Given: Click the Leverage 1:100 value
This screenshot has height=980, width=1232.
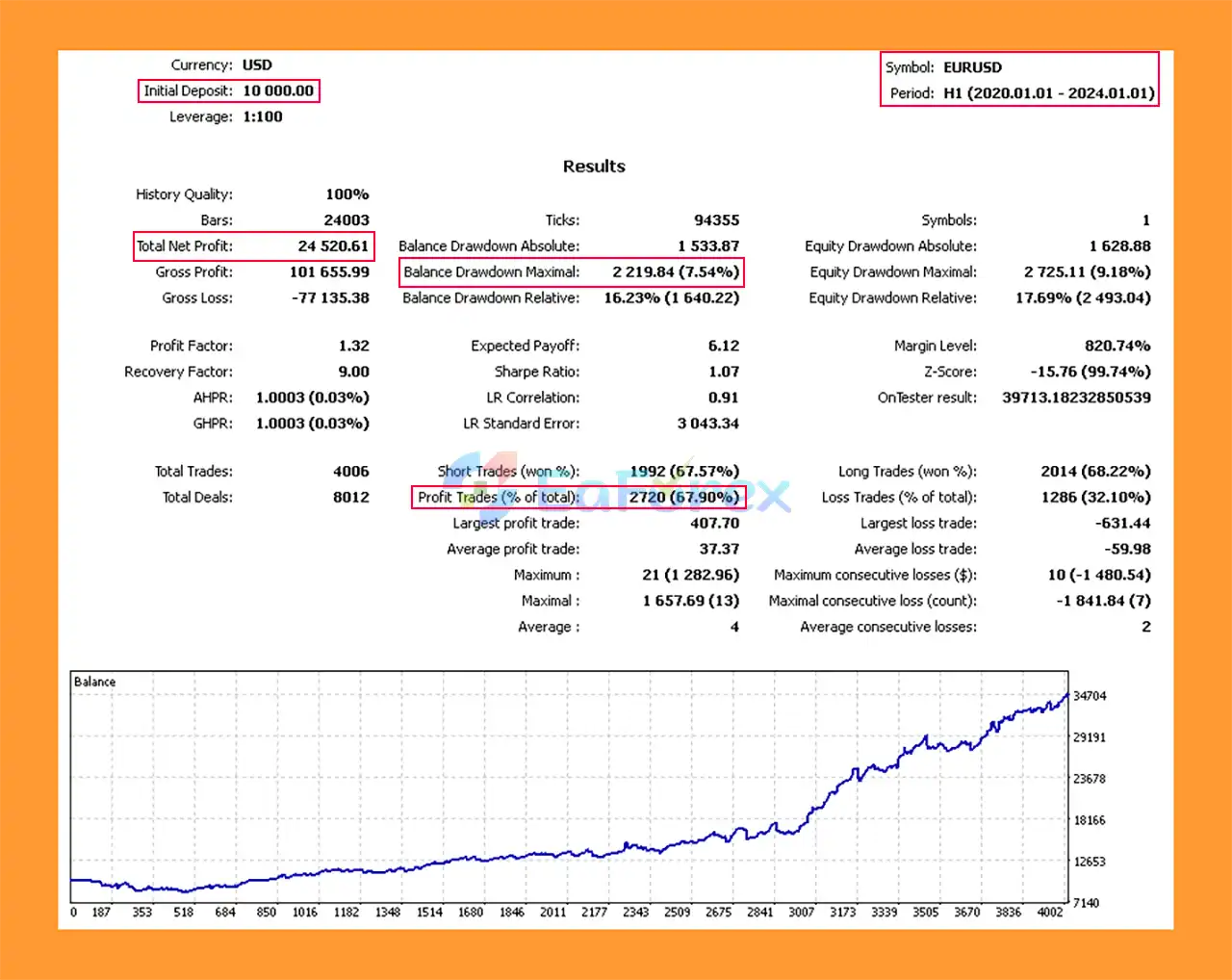Looking at the screenshot, I should [x=262, y=116].
